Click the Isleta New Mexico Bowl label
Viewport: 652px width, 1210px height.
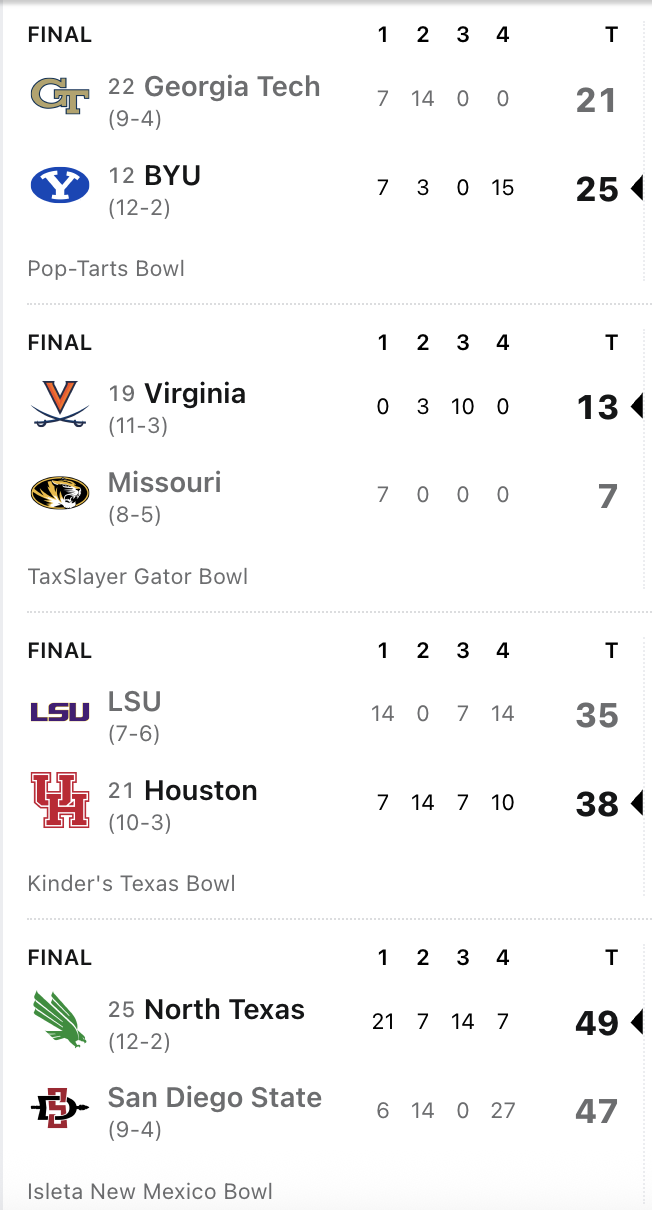pyautogui.click(x=150, y=1191)
